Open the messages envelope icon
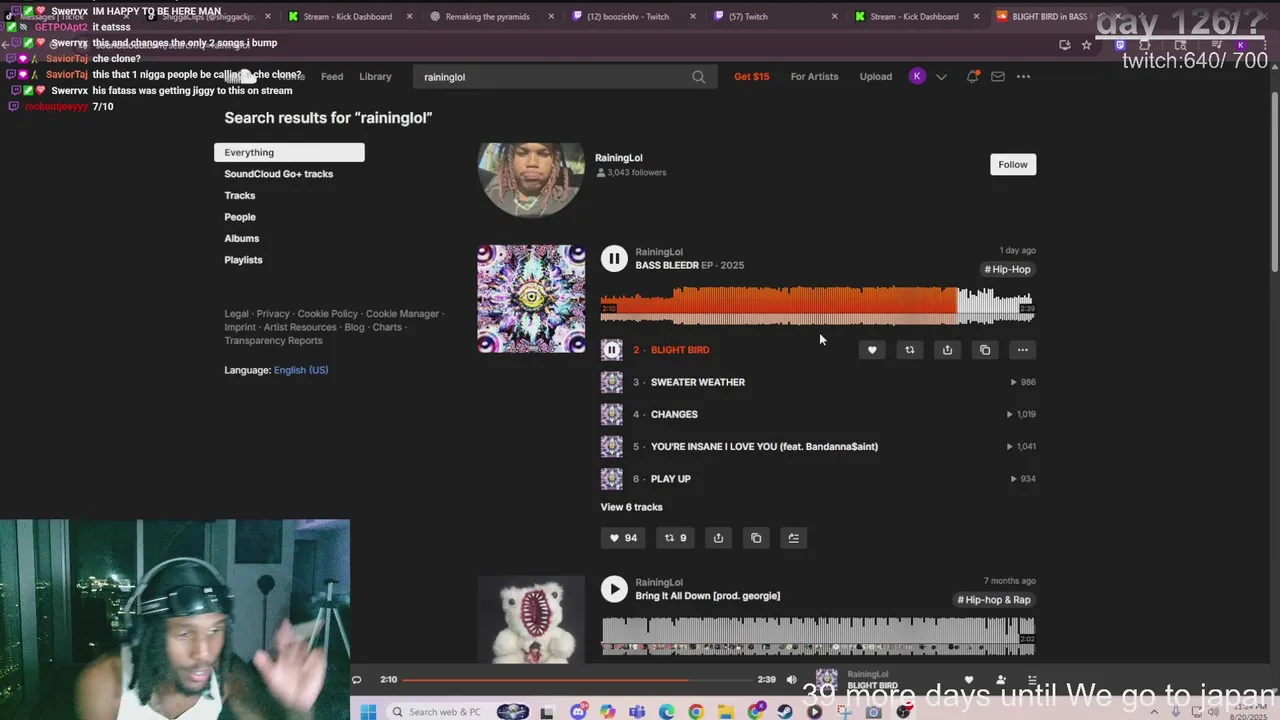Image resolution: width=1280 pixels, height=720 pixels. (998, 77)
